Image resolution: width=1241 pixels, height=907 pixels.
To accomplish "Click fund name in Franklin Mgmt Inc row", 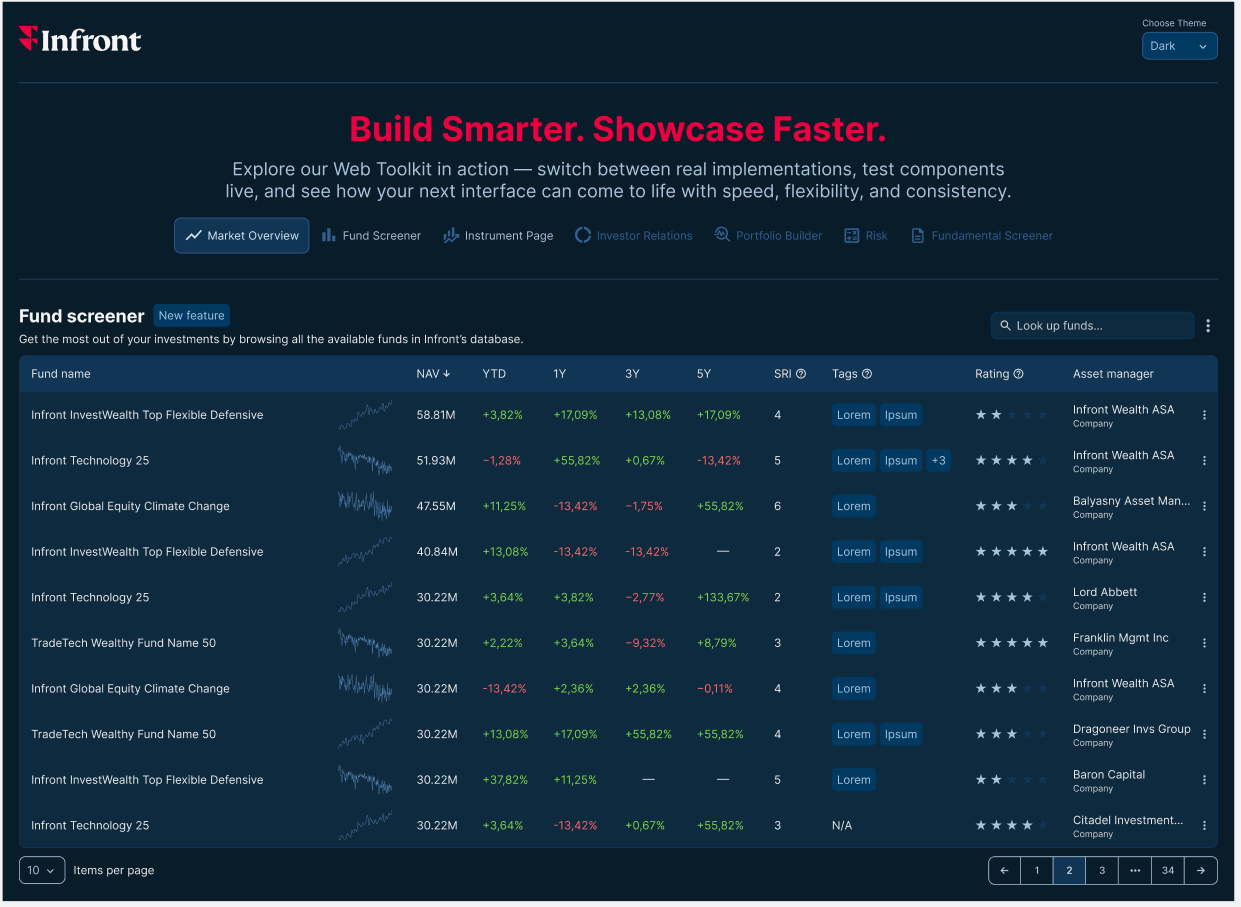I will point(123,643).
